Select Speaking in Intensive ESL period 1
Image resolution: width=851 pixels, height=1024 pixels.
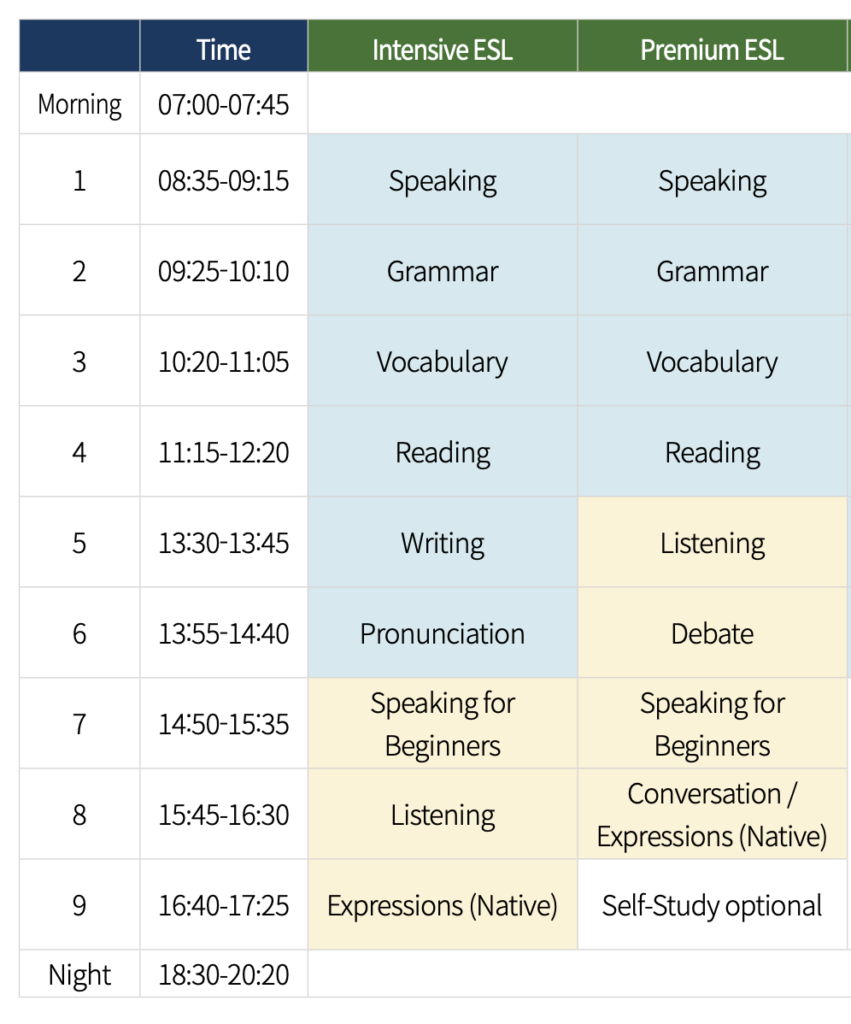442,181
